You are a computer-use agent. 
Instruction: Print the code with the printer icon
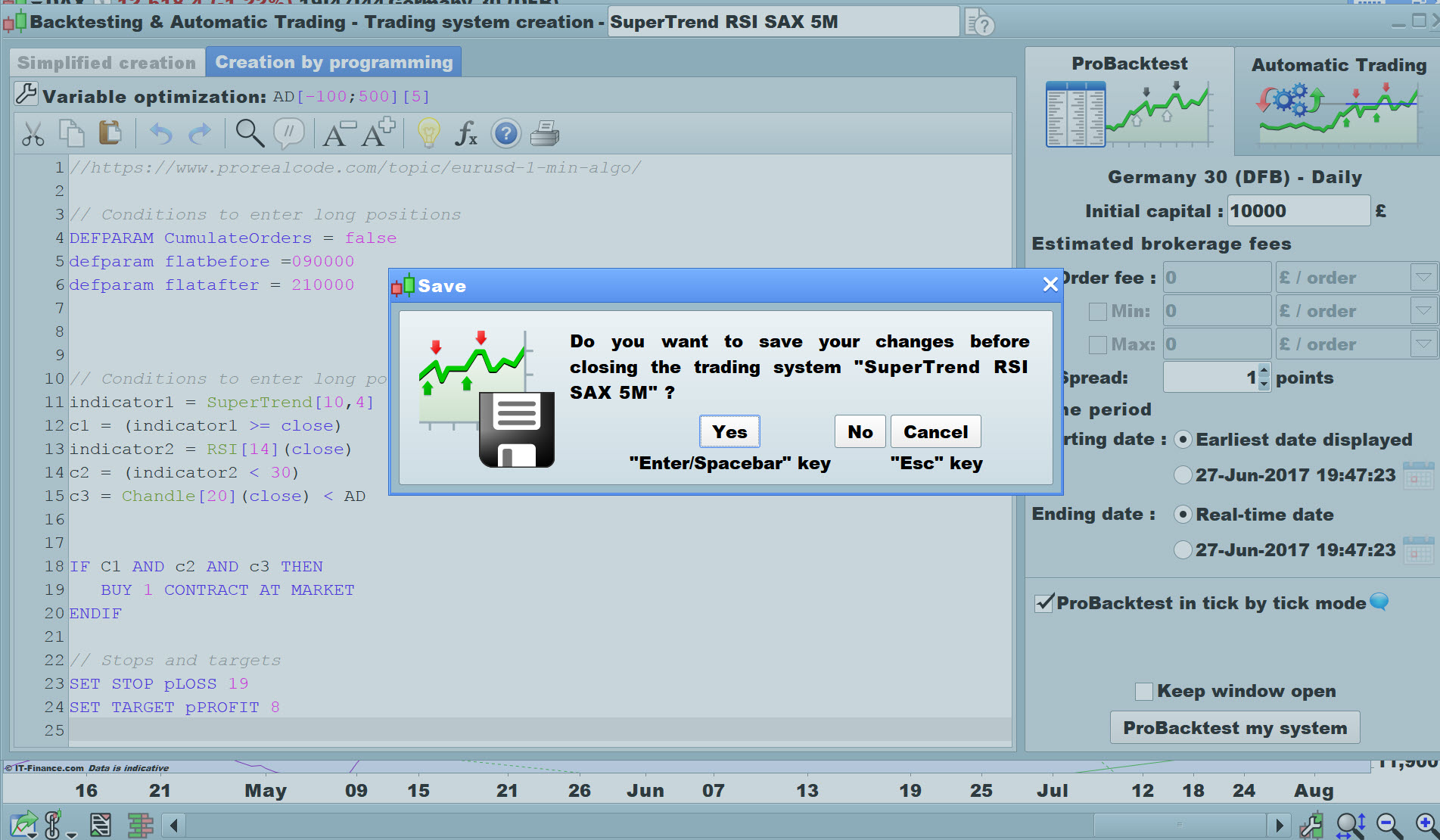click(x=545, y=134)
